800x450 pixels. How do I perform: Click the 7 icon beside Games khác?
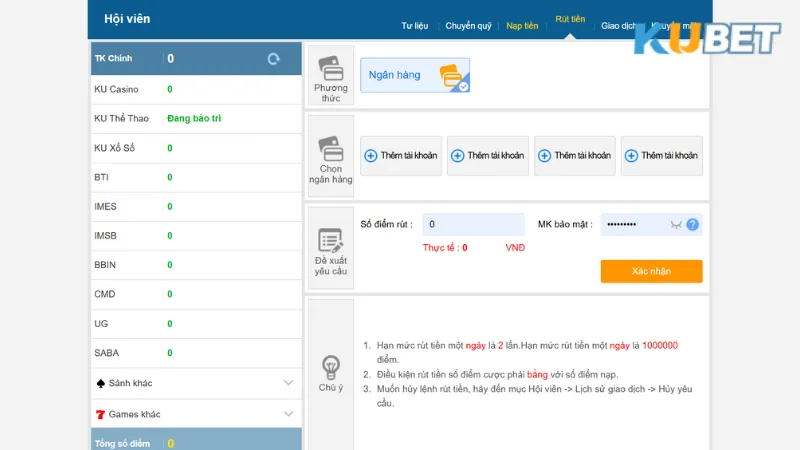pyautogui.click(x=101, y=414)
